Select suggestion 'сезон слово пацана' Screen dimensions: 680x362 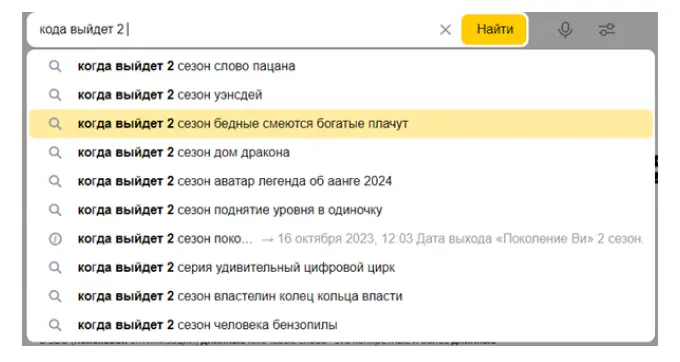pyautogui.click(x=340, y=66)
